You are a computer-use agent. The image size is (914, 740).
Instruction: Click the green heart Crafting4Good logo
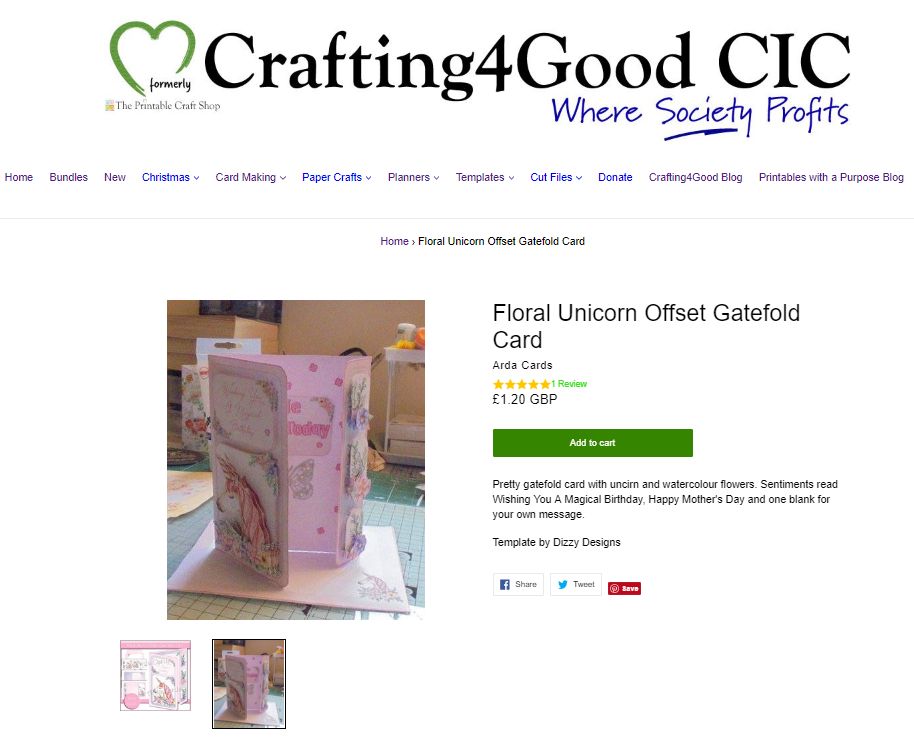click(x=153, y=58)
